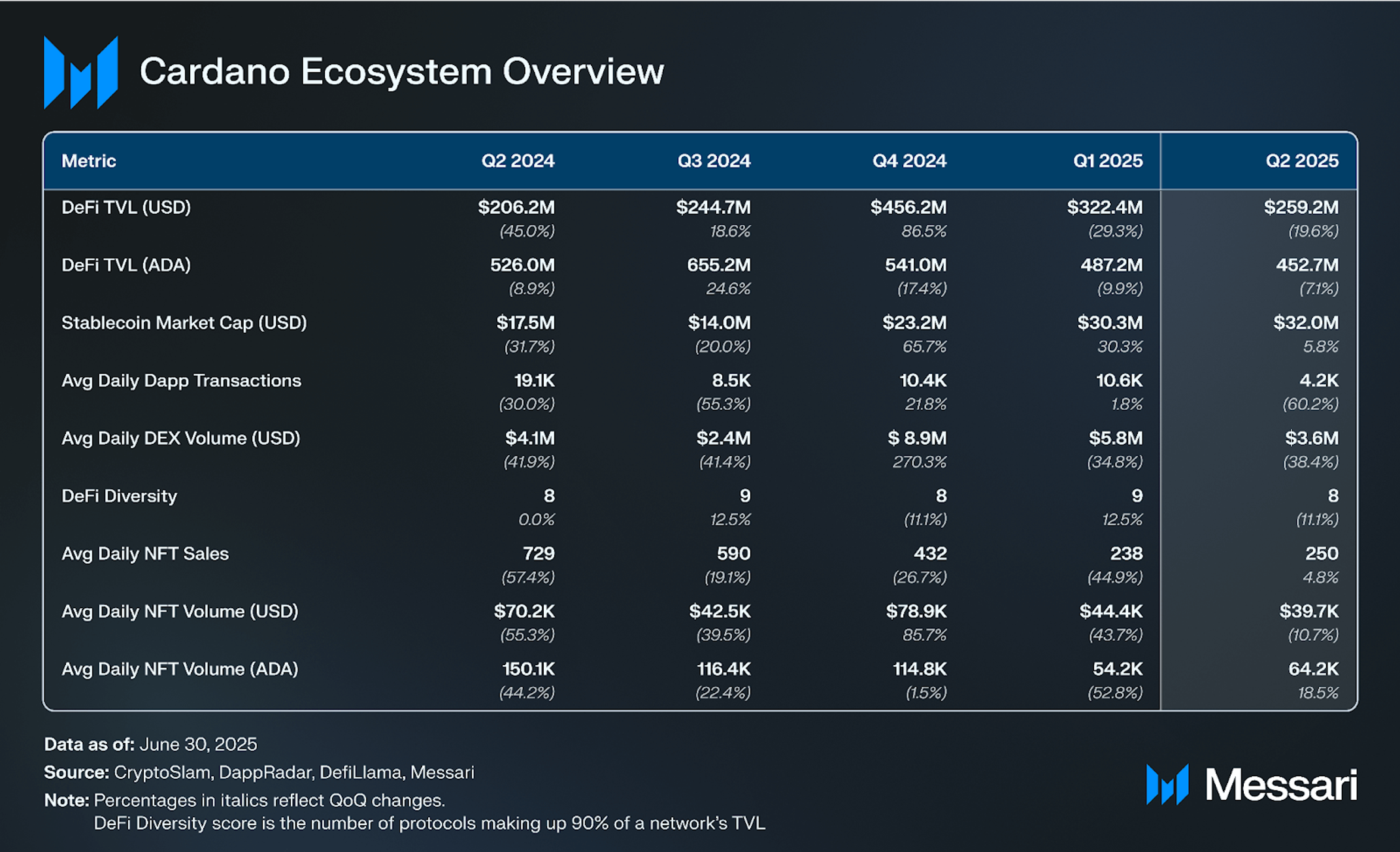Click the Q3 2024 column header
This screenshot has height=852, width=1400.
713,161
